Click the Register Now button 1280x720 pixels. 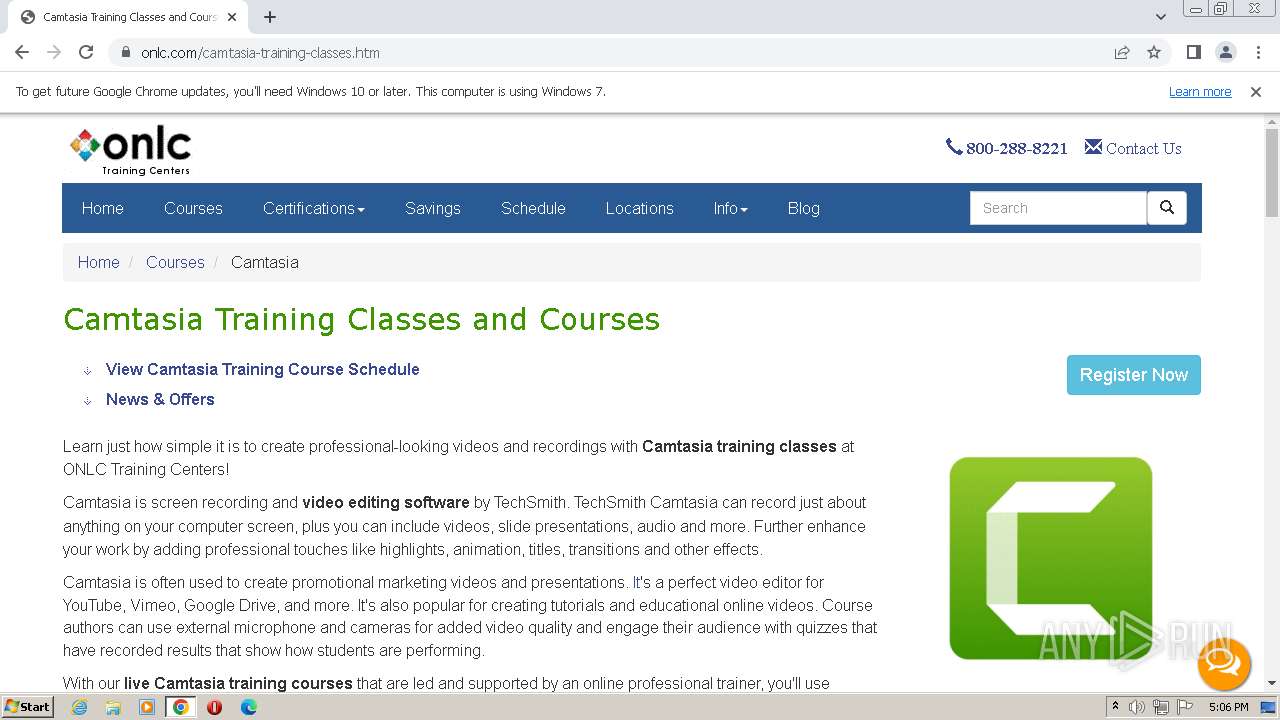pyautogui.click(x=1134, y=375)
